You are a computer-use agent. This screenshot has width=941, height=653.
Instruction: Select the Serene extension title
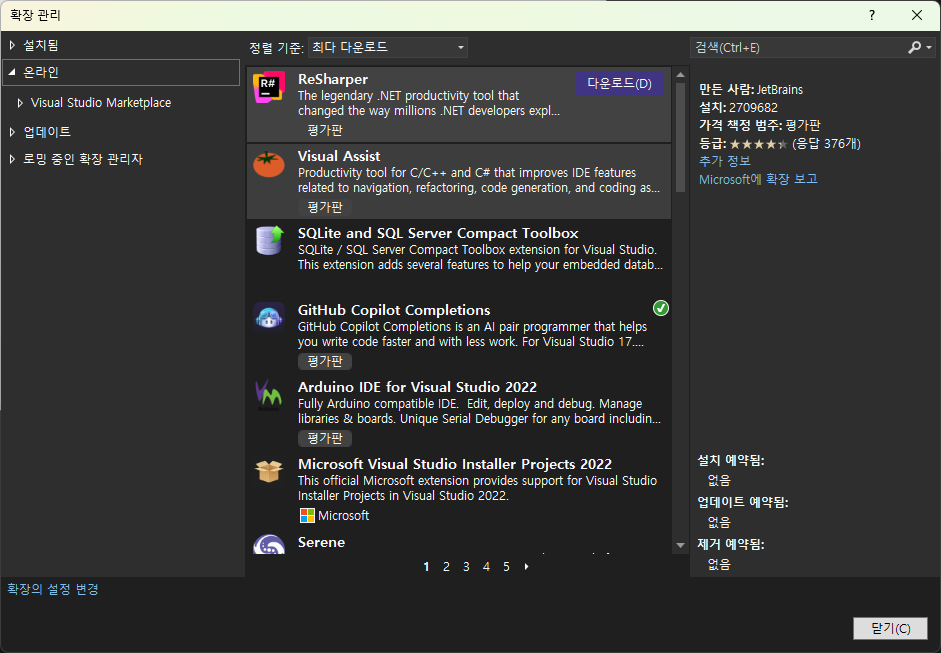[321, 542]
